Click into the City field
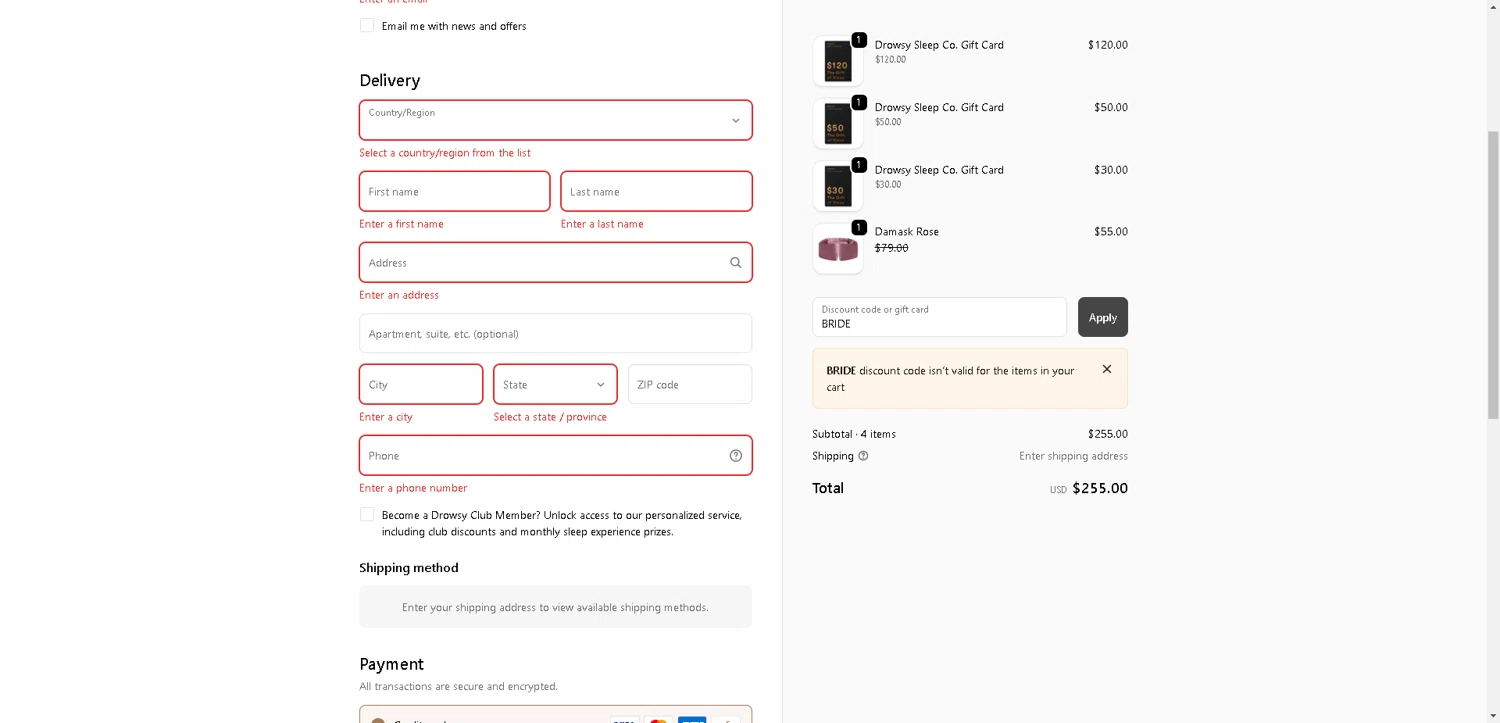Image resolution: width=1500 pixels, height=723 pixels. [421, 385]
